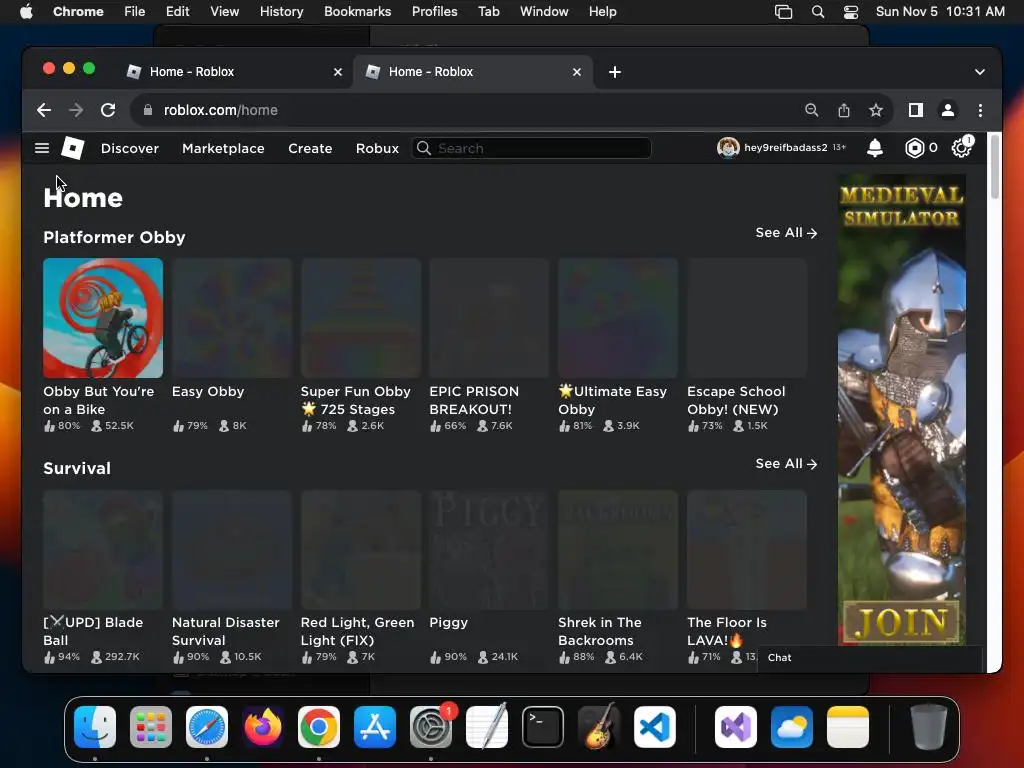Open Spotlight search in the menu bar
The height and width of the screenshot is (768, 1024).
[818, 12]
